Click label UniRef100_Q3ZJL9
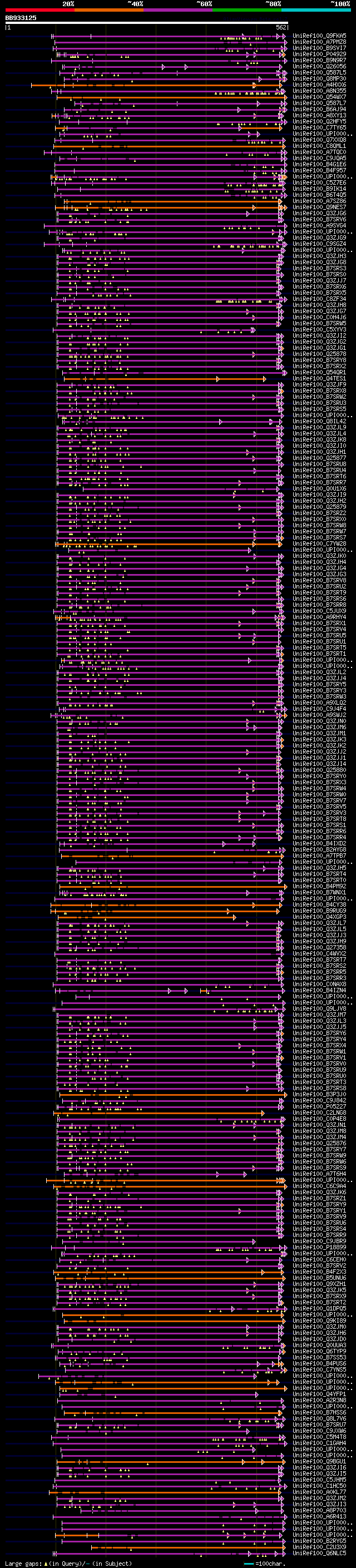Screen dimensions: 356x1568 (319, 427)
